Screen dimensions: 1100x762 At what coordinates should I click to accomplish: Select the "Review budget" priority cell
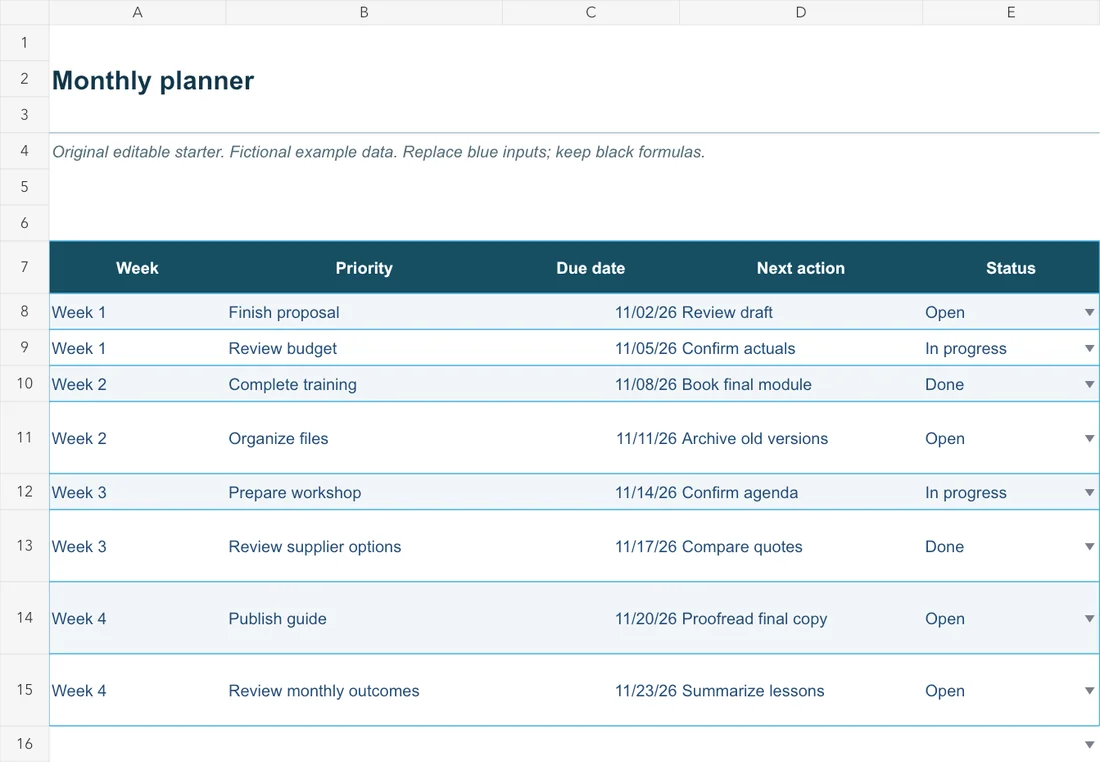coord(364,349)
